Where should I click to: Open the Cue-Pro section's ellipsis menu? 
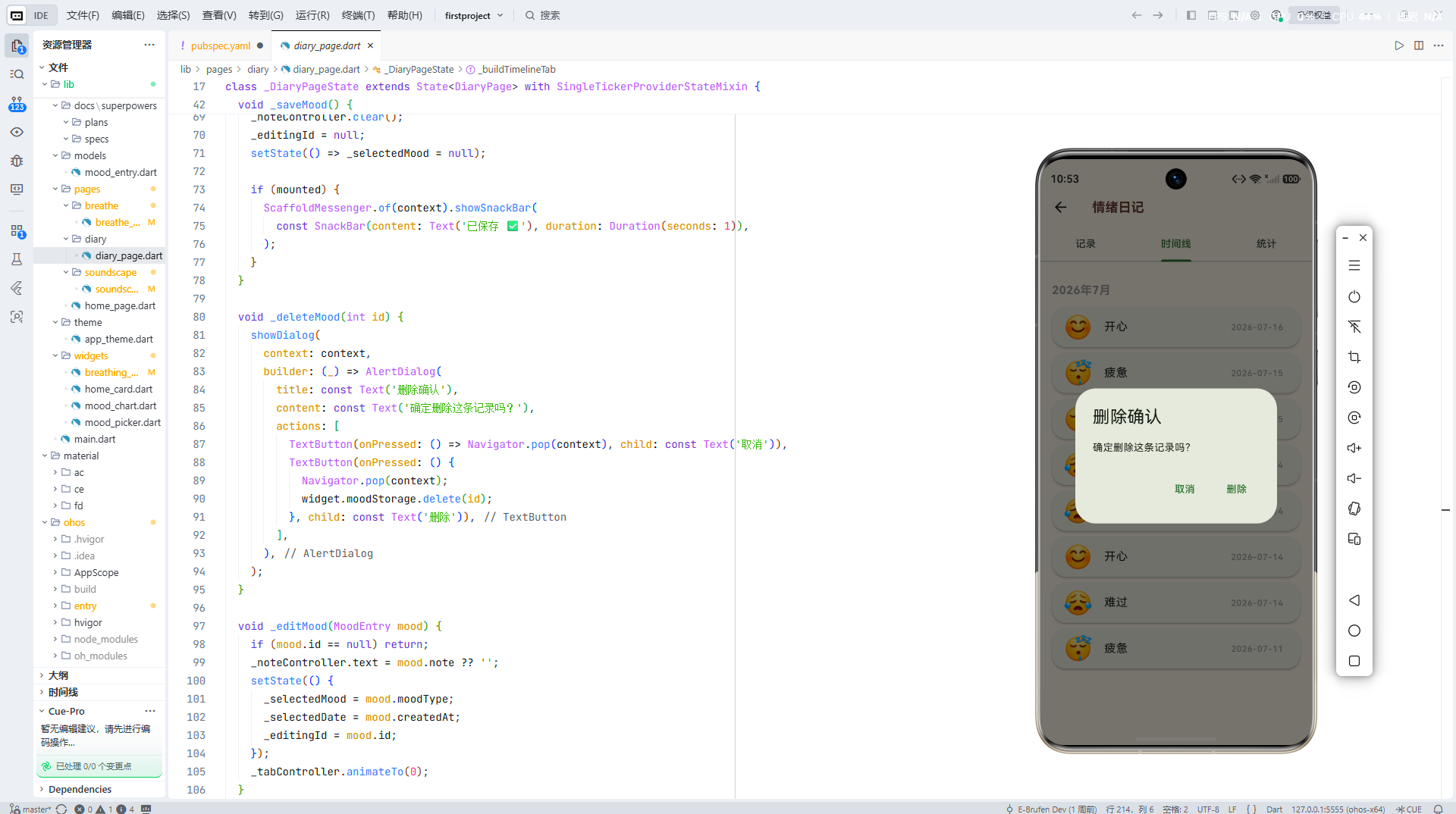(x=150, y=711)
